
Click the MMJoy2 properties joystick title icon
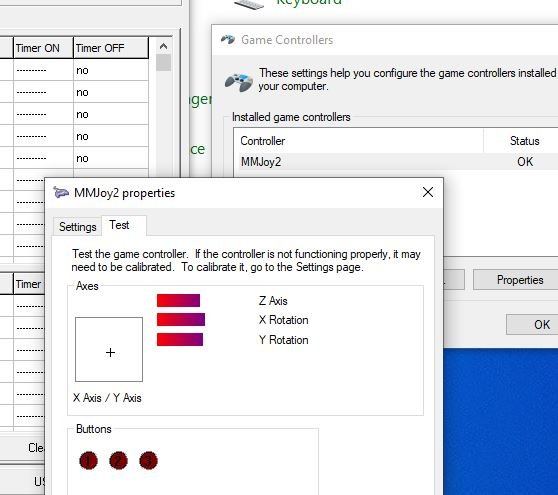point(61,193)
